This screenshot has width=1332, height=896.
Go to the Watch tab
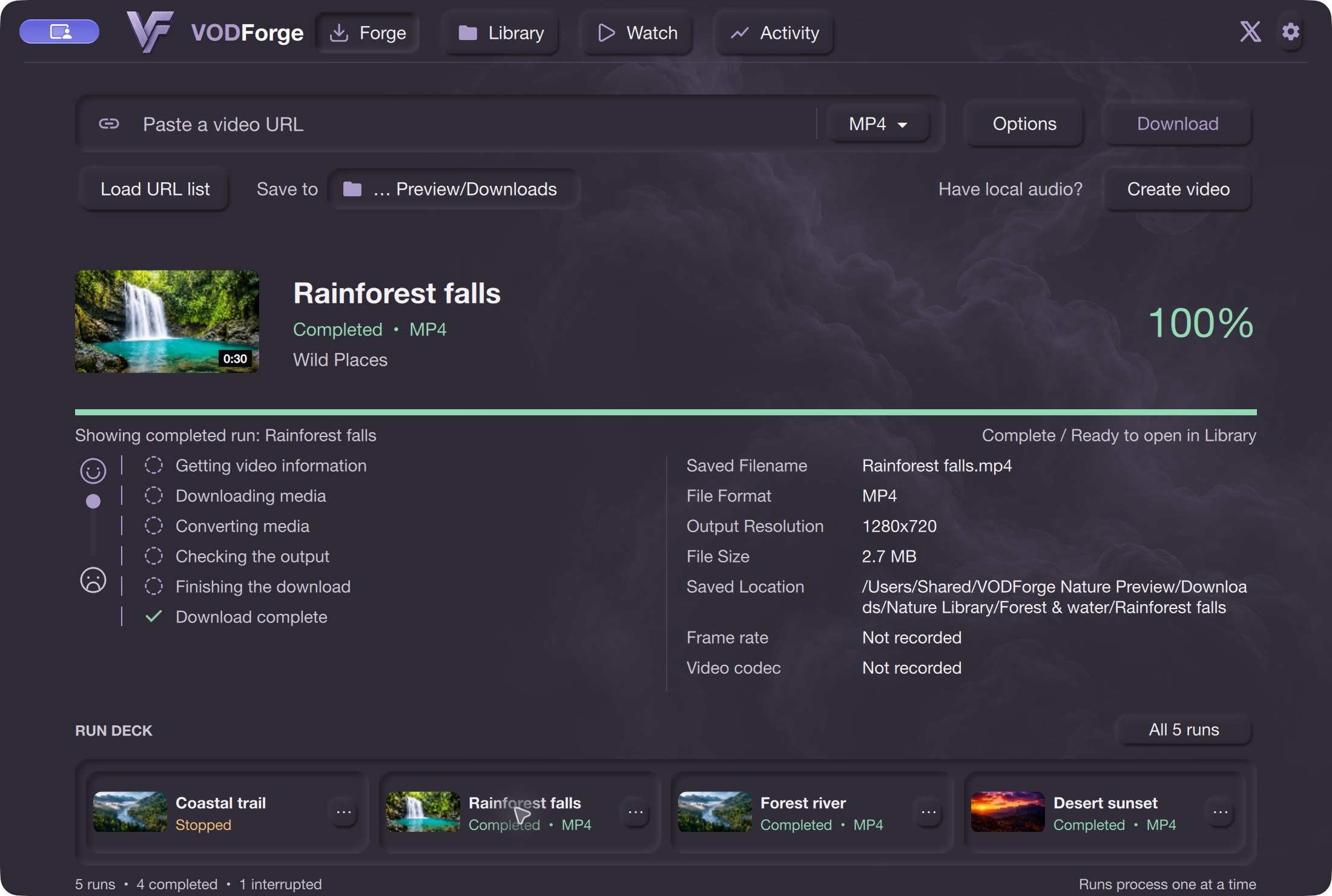638,33
